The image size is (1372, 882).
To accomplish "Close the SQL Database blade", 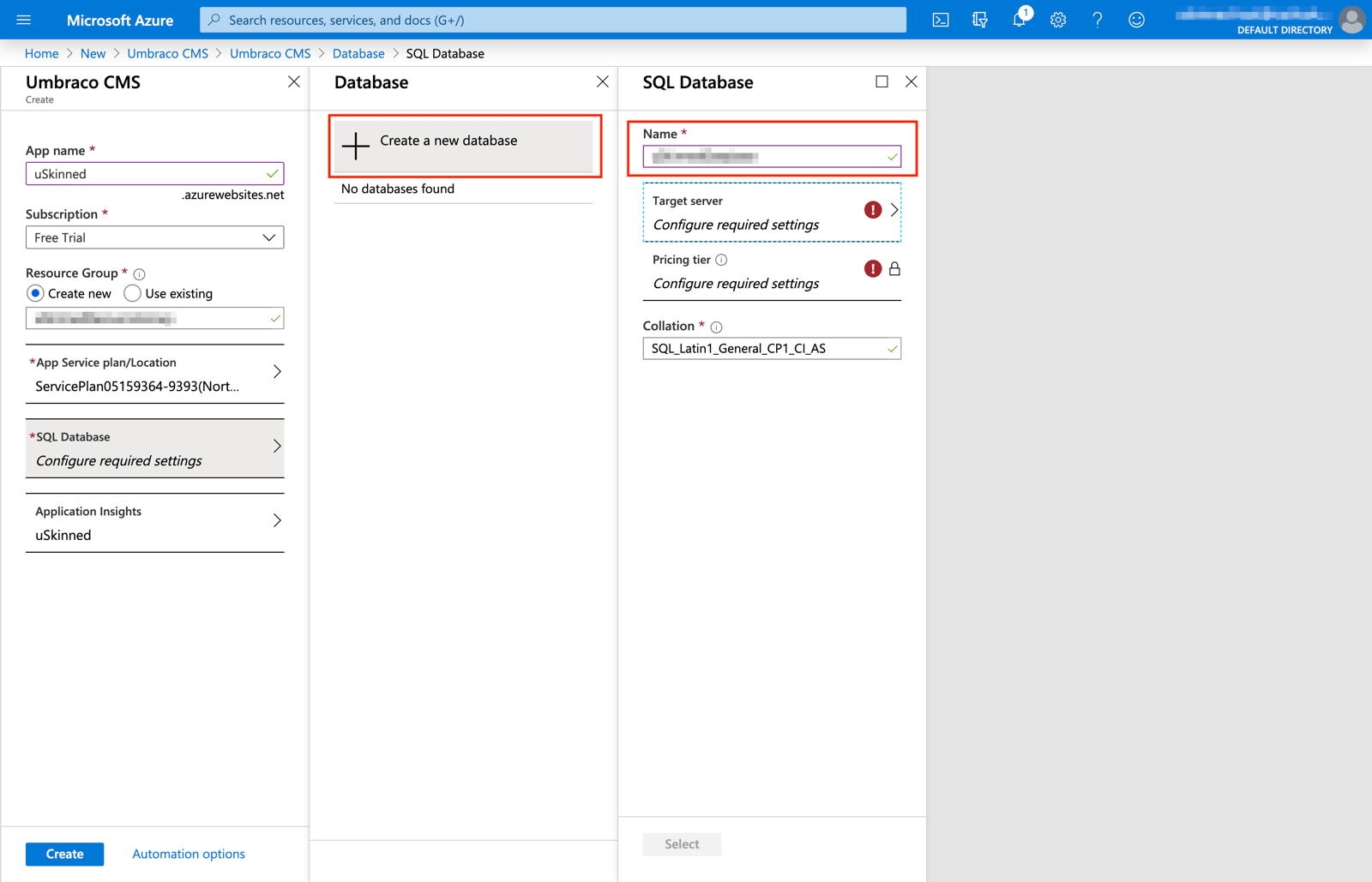I will click(912, 81).
